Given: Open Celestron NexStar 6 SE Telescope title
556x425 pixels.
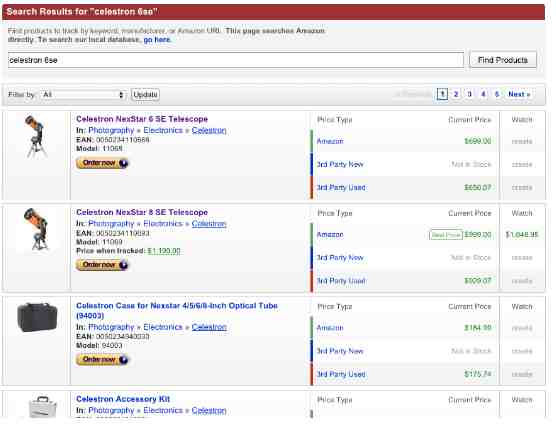Looking at the screenshot, I should (x=142, y=119).
